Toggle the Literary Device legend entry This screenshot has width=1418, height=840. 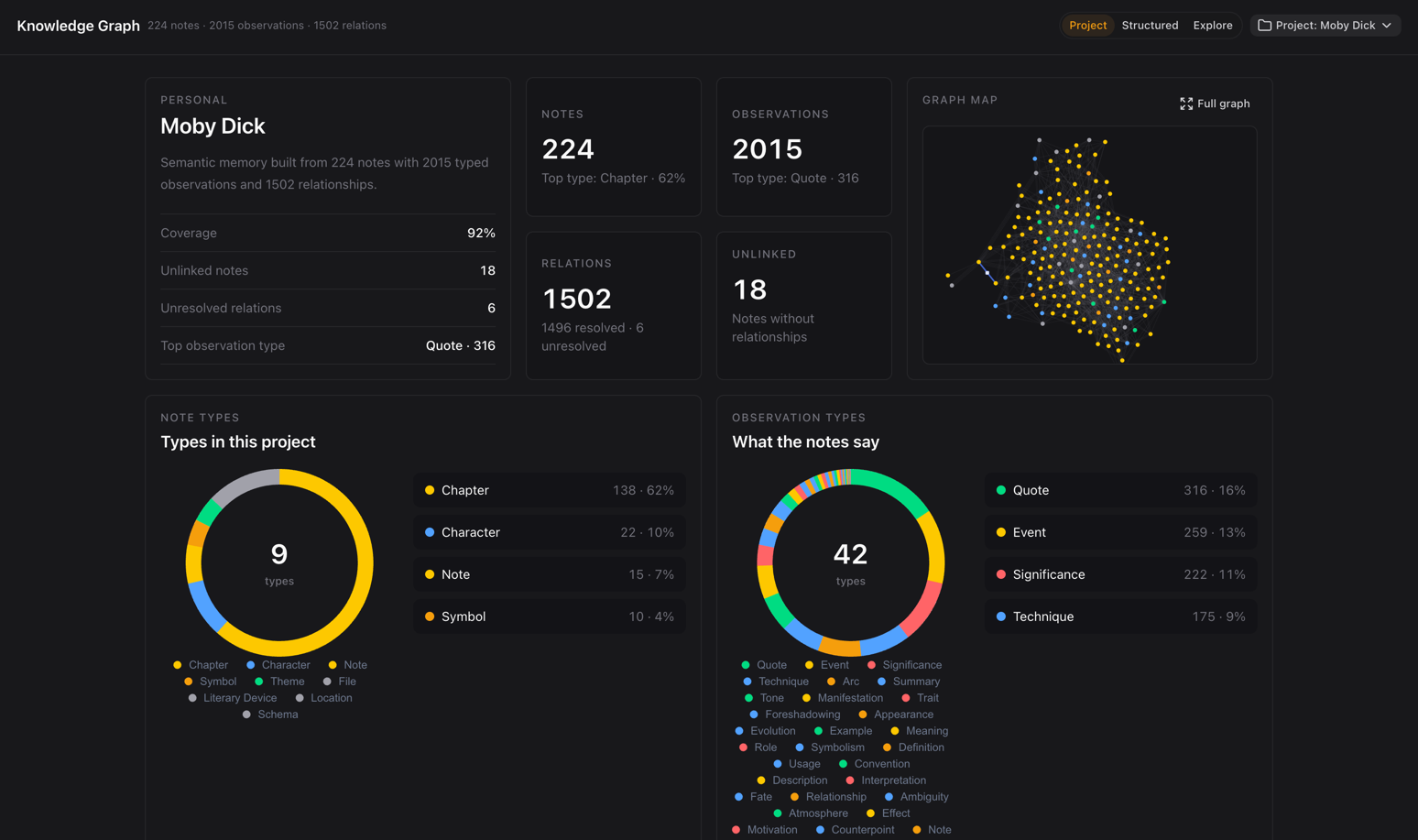point(232,698)
